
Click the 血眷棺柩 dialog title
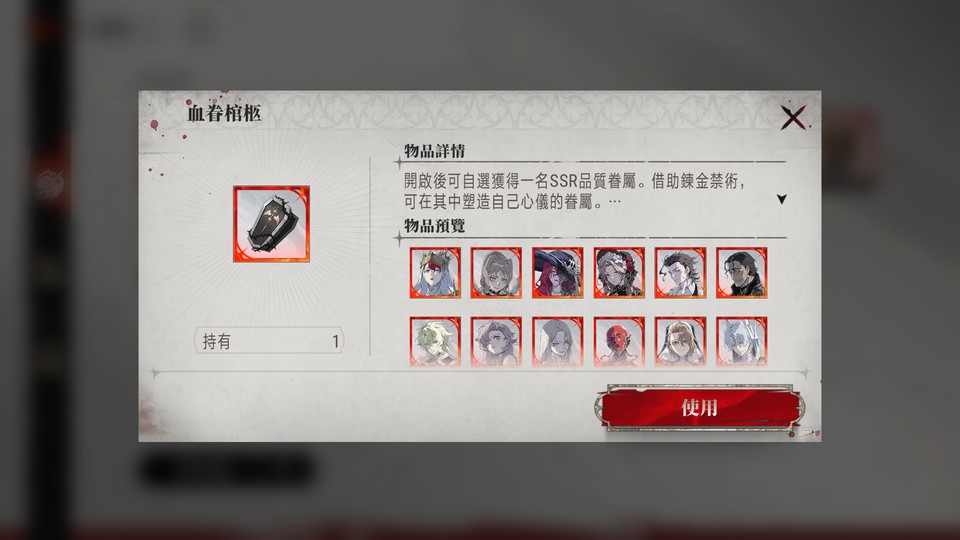click(224, 113)
